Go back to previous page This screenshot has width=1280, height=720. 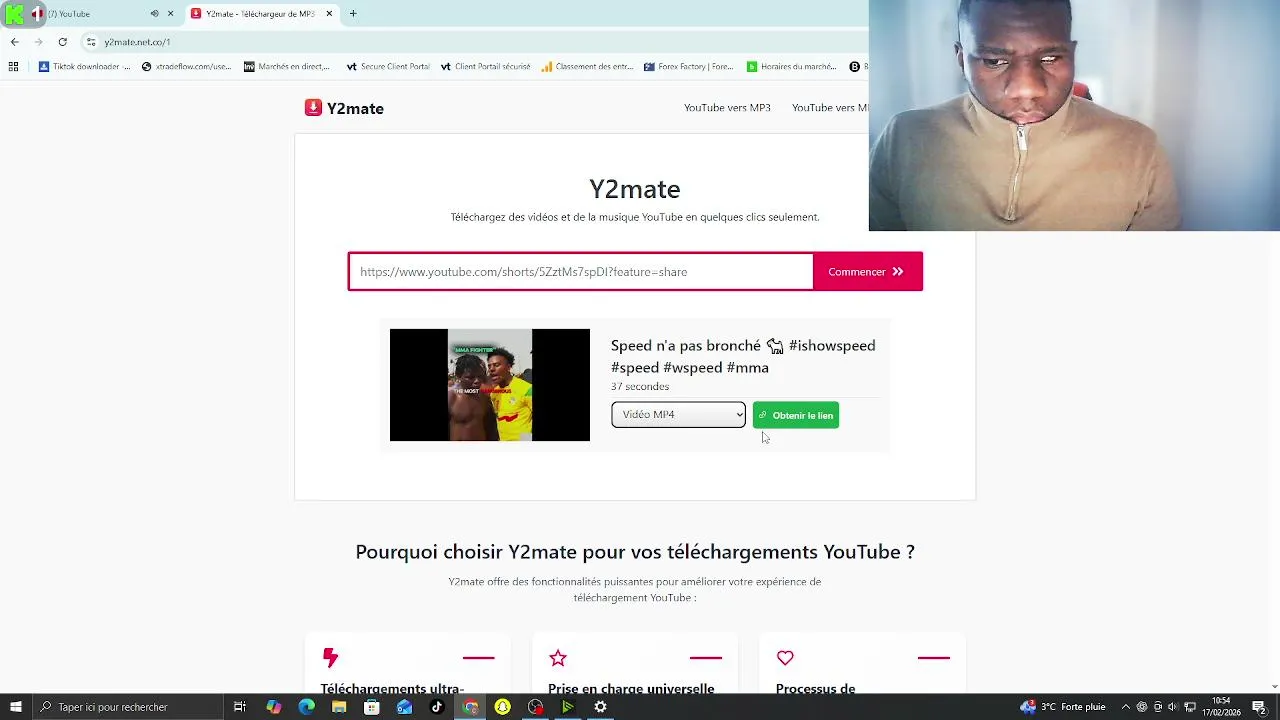[14, 42]
